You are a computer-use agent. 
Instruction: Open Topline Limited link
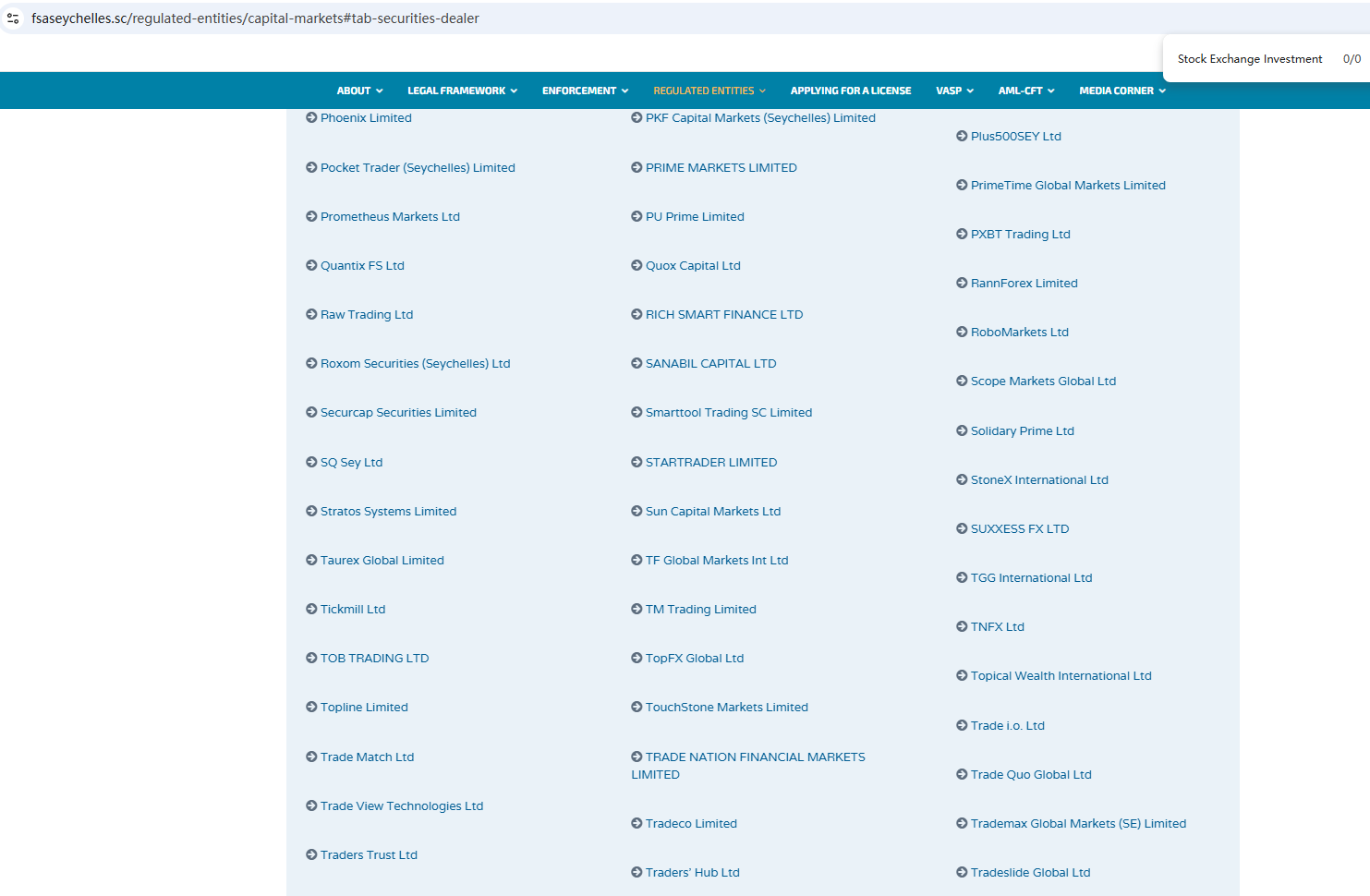(x=364, y=707)
